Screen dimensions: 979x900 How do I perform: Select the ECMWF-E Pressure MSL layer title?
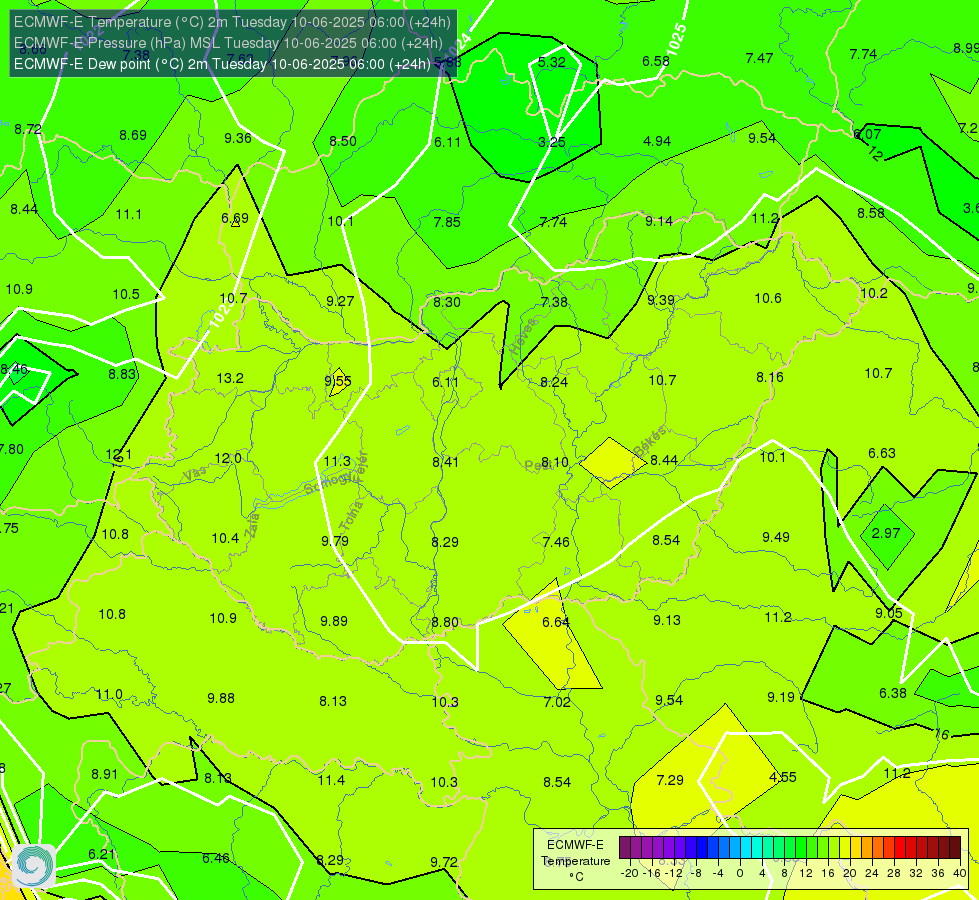[229, 43]
